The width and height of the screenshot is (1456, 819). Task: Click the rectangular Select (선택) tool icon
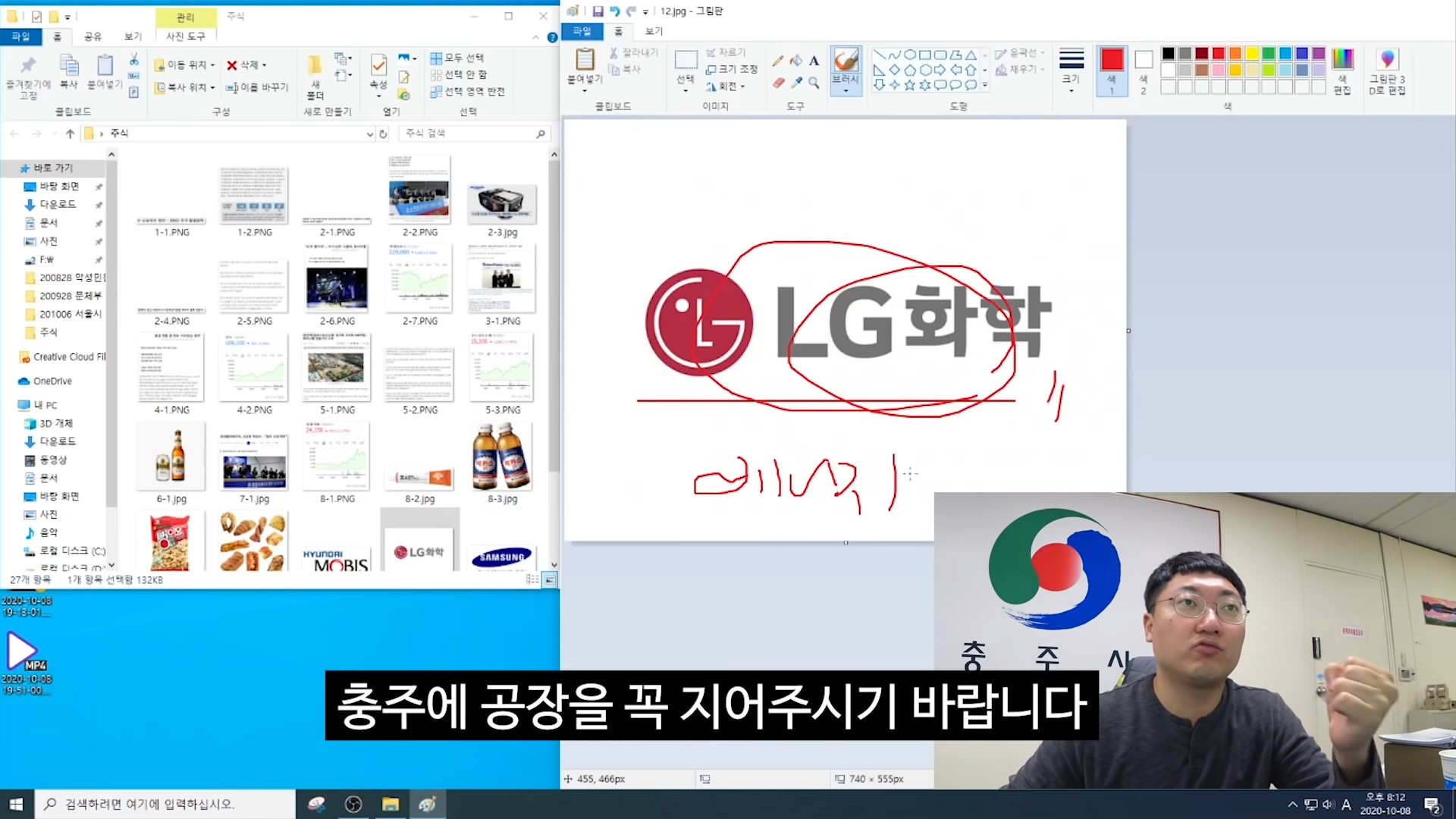pos(686,61)
